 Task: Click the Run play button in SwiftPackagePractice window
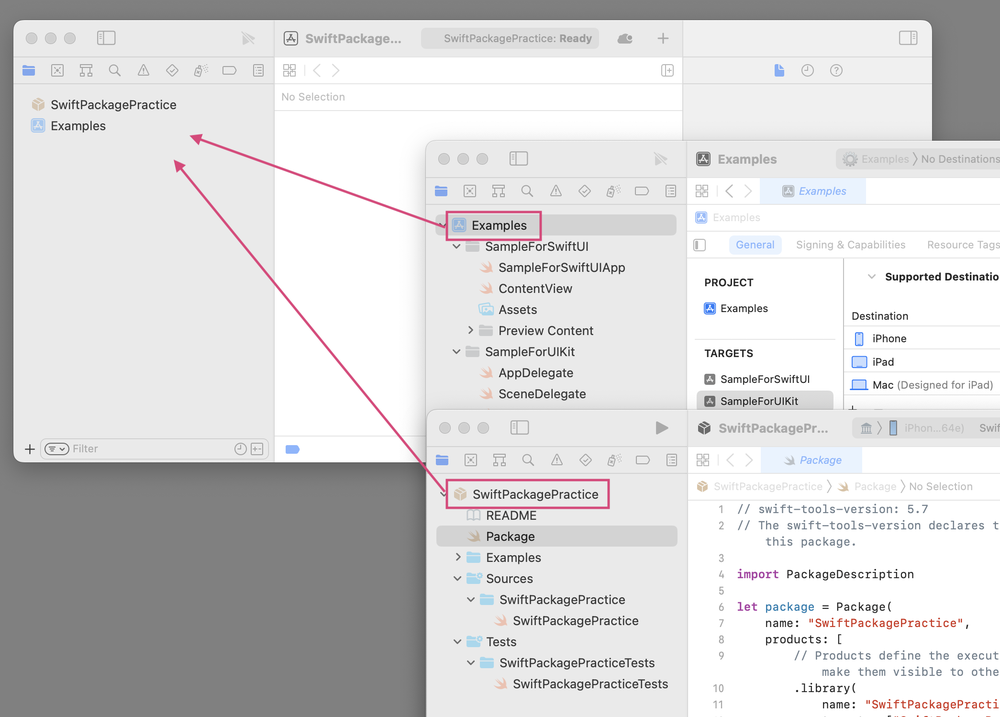661,428
